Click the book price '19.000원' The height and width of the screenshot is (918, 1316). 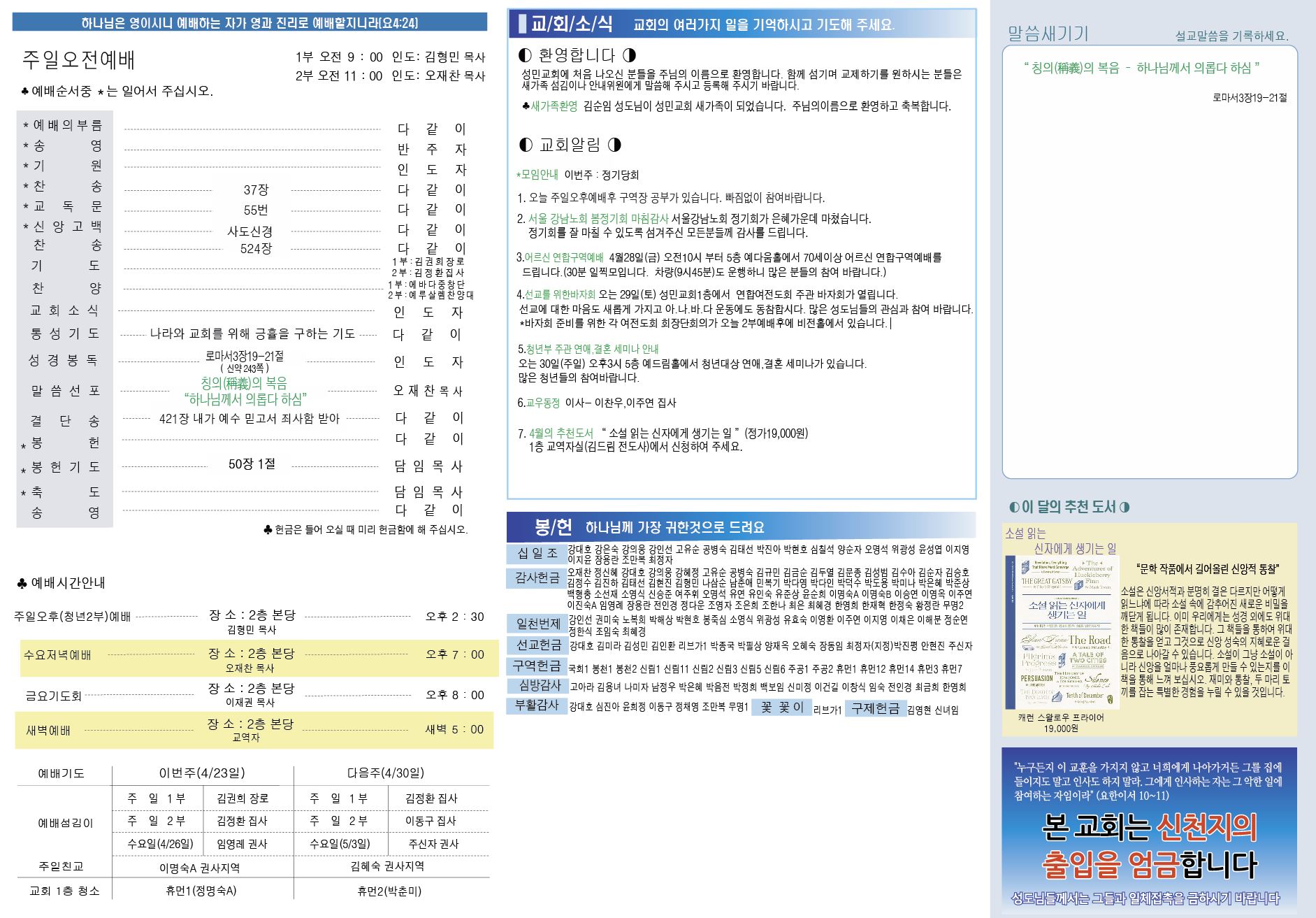[x=1061, y=729]
